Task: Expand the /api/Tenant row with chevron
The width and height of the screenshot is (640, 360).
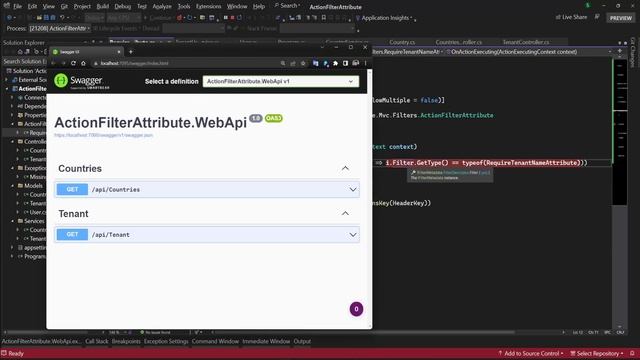Action: pos(353,235)
